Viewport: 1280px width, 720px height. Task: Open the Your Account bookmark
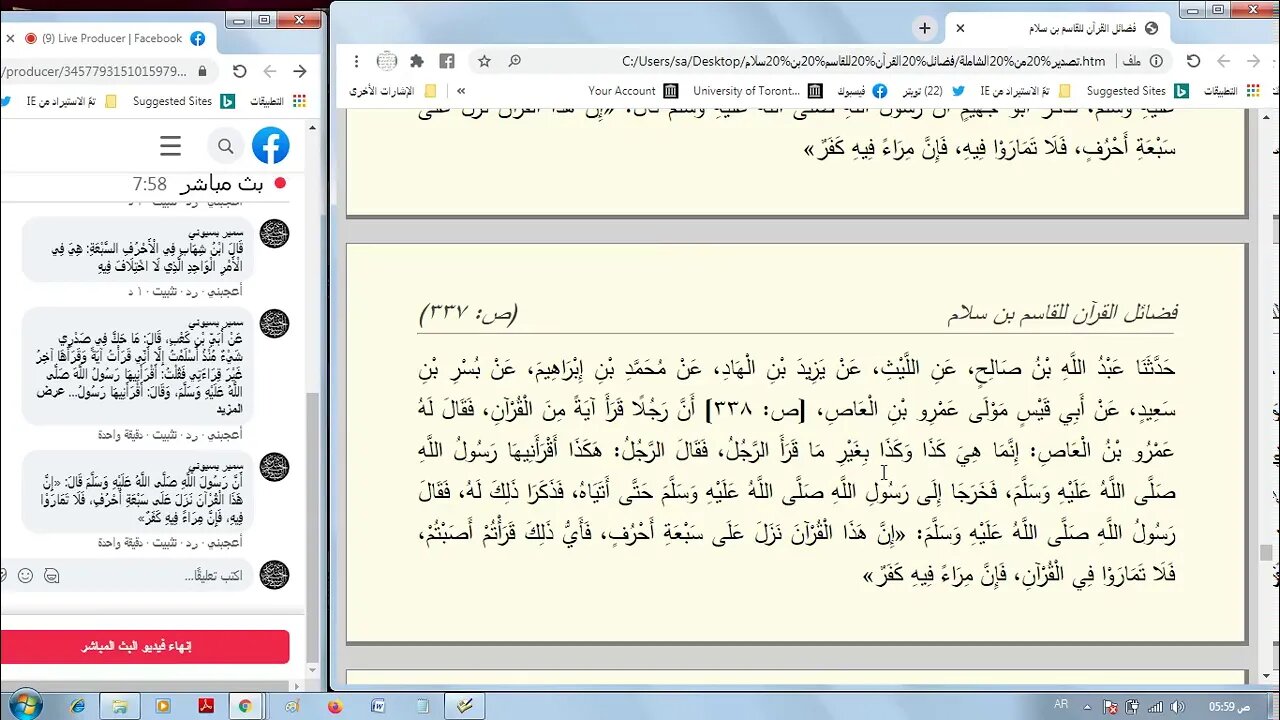(632, 91)
